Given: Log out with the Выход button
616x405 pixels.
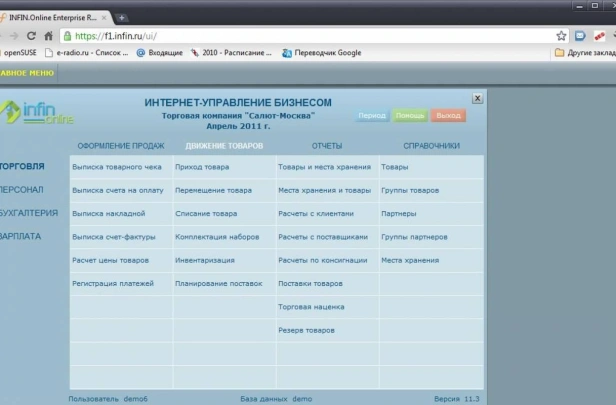Looking at the screenshot, I should 448,115.
